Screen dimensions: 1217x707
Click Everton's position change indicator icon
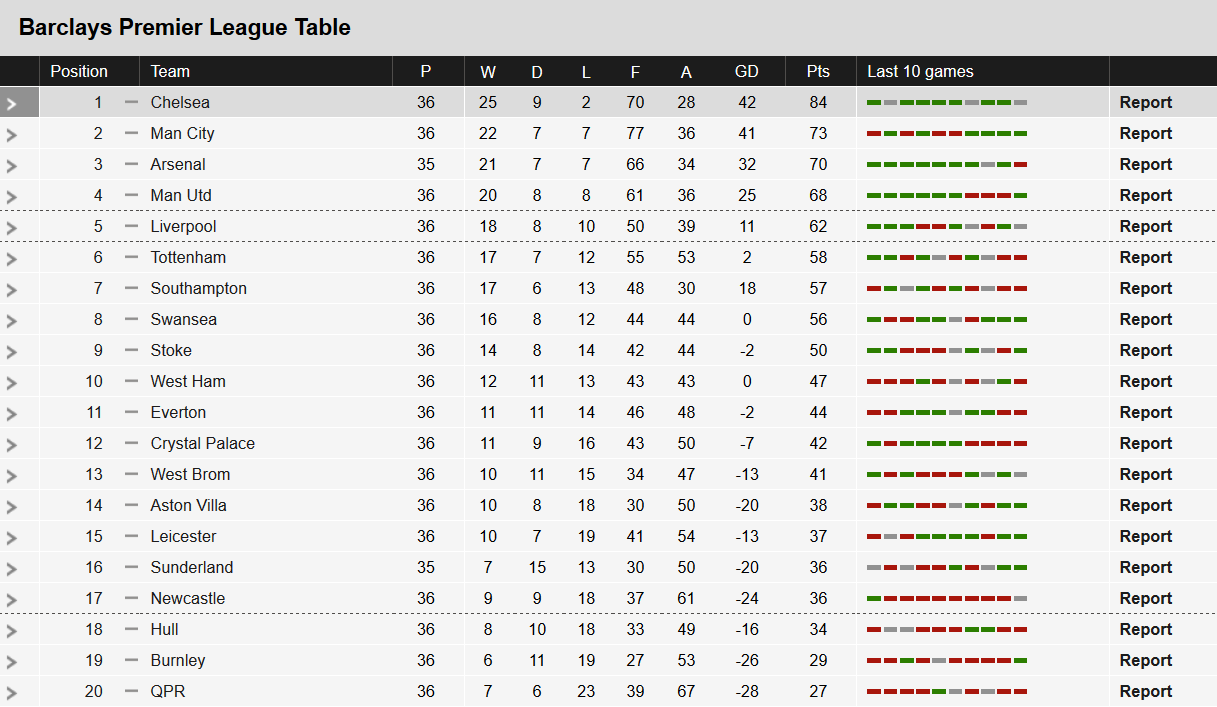(131, 412)
